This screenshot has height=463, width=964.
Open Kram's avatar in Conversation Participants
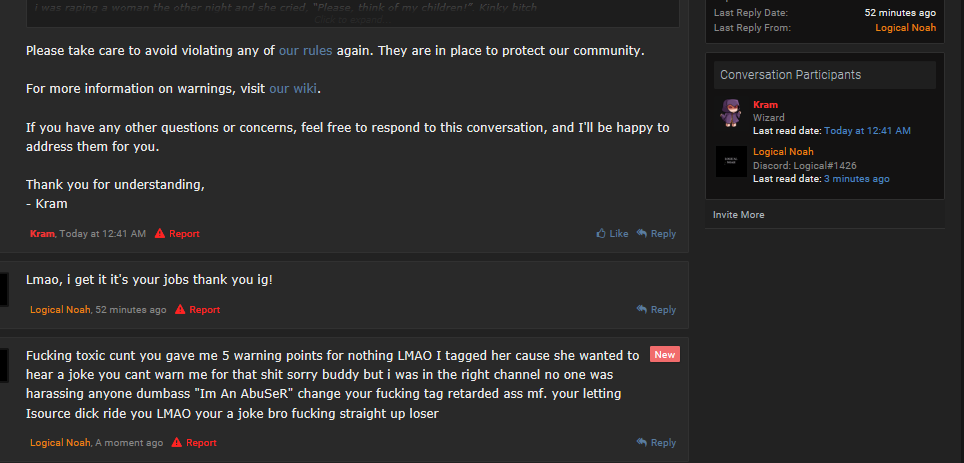tap(731, 113)
